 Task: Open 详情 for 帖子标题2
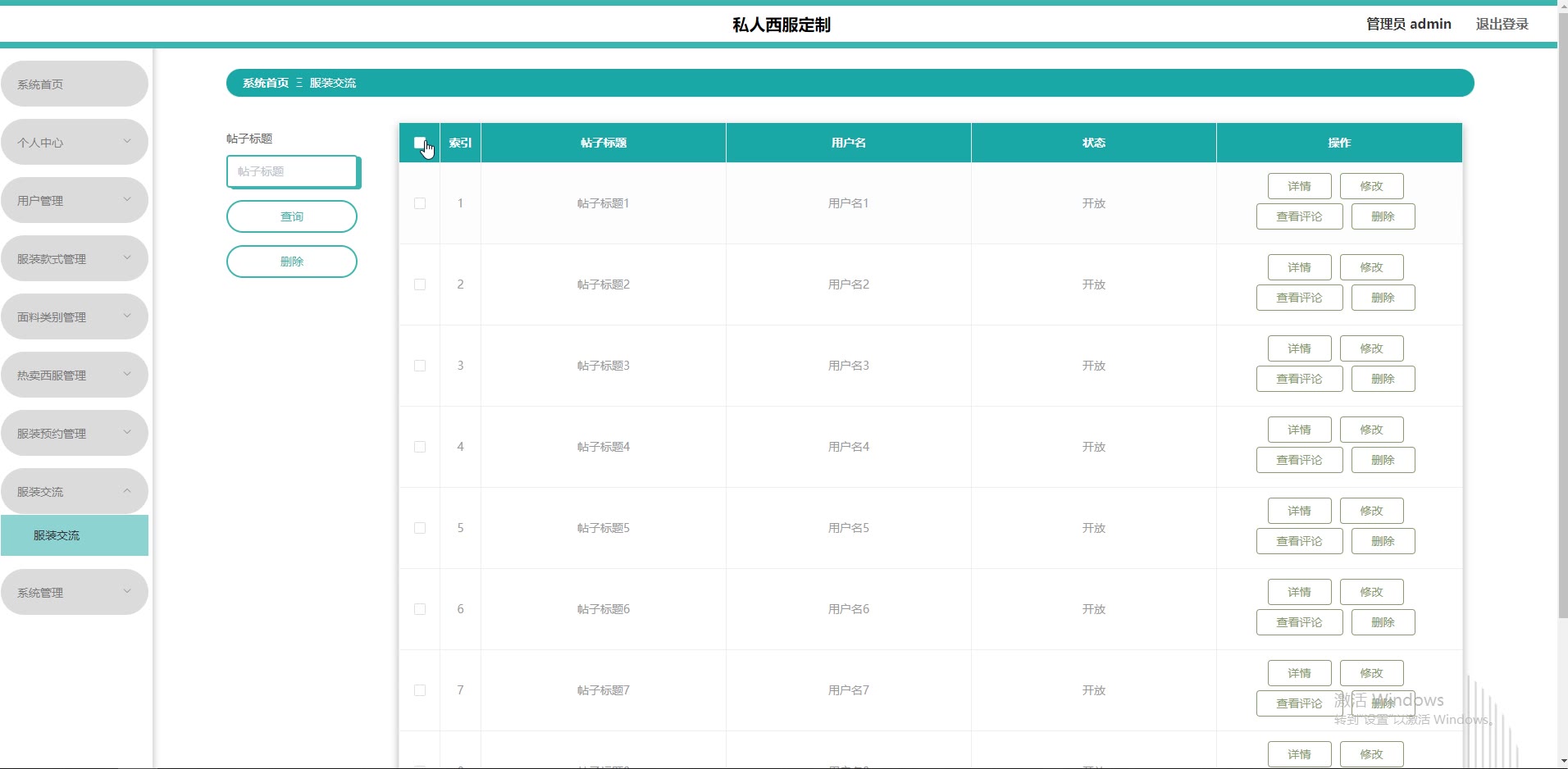point(1300,267)
